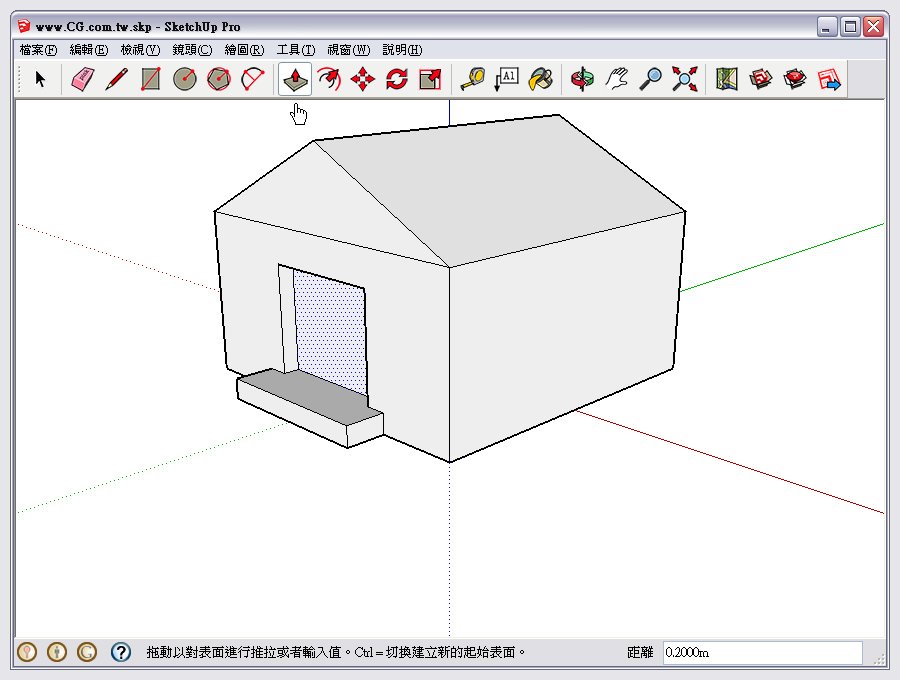Pick the Arc drawing tool
The image size is (900, 680).
pyautogui.click(x=253, y=79)
